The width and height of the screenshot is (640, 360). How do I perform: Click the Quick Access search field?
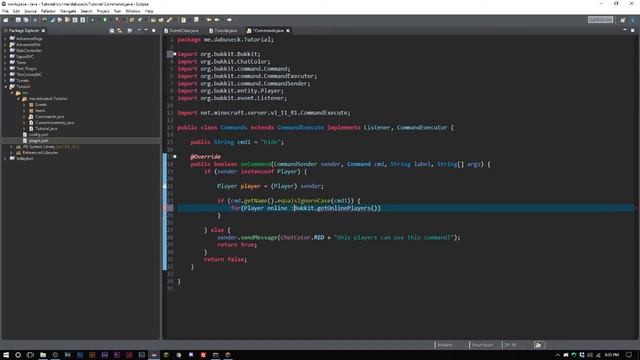click(600, 20)
